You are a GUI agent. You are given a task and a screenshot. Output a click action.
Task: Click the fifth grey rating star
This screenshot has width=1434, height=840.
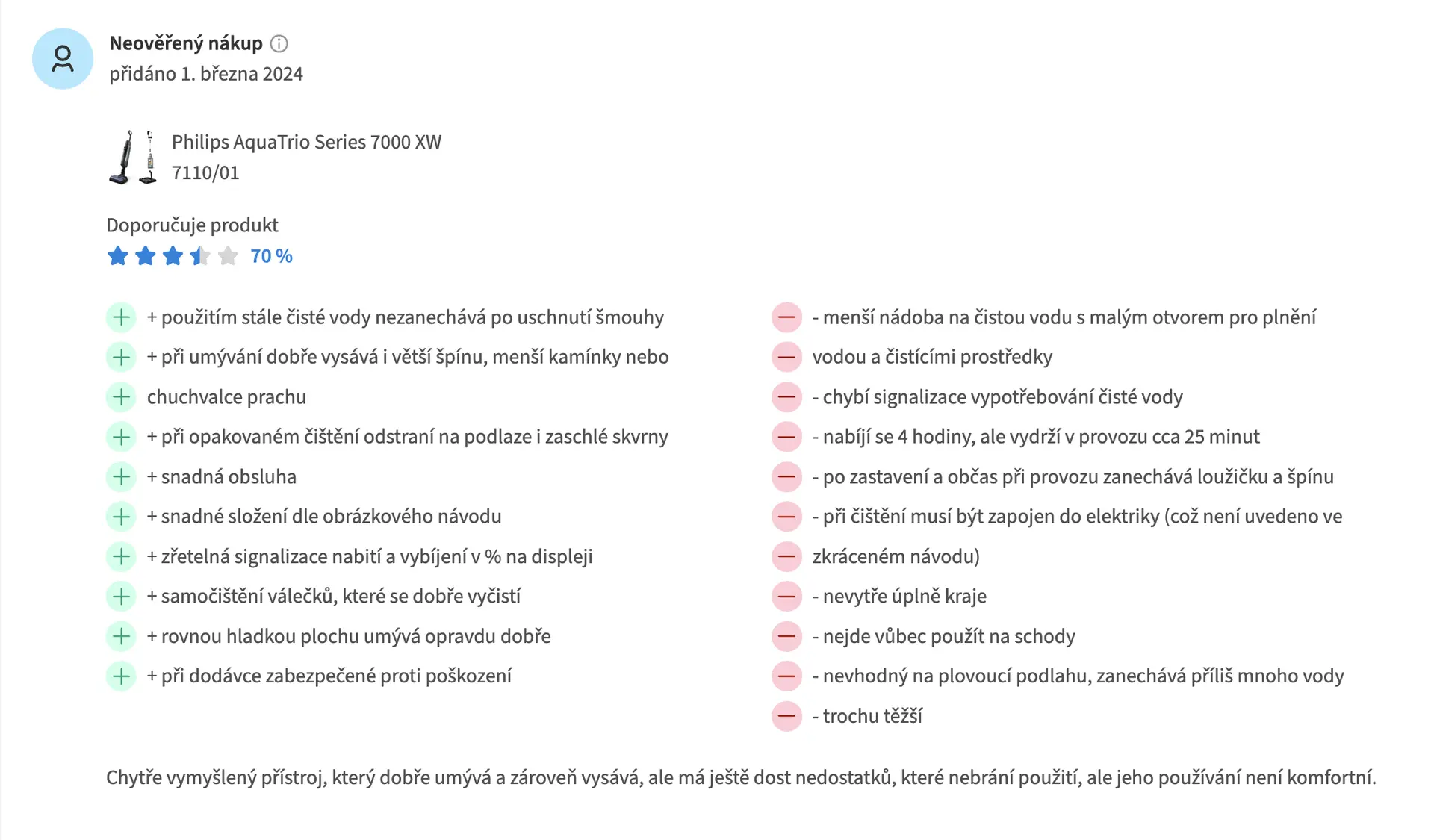228,256
